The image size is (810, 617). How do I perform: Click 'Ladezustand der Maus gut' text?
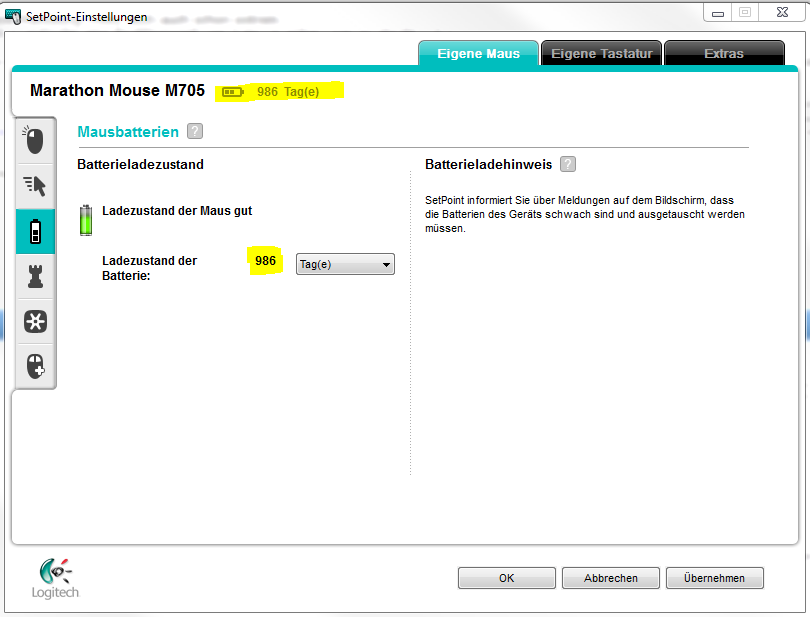177,211
